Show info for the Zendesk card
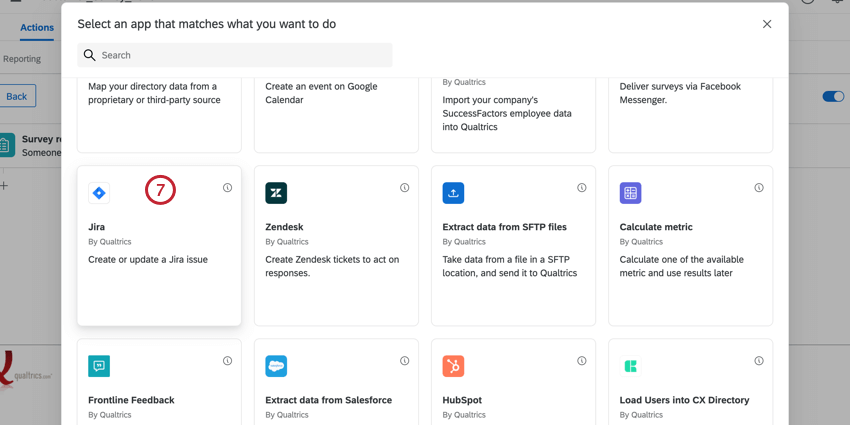This screenshot has height=425, width=850. [404, 188]
